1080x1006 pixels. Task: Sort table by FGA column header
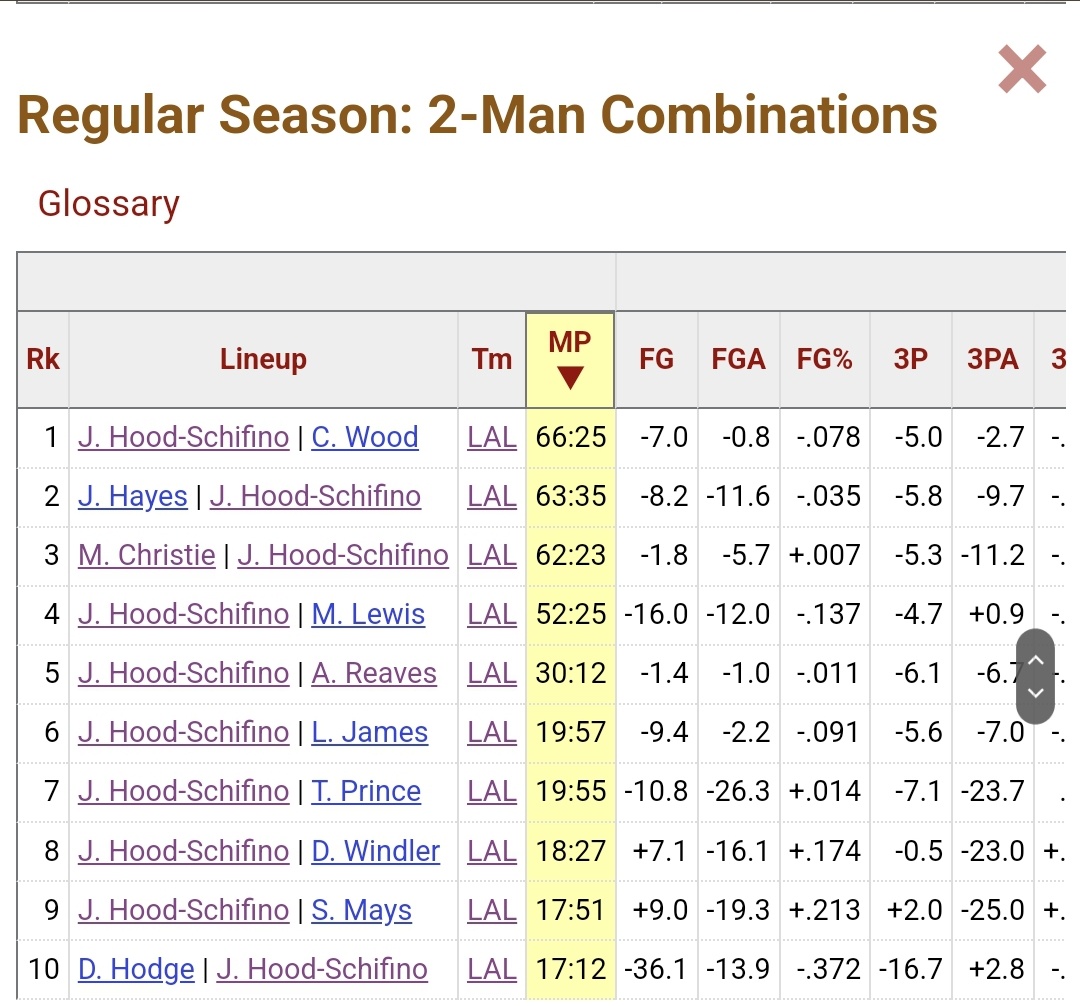[738, 359]
